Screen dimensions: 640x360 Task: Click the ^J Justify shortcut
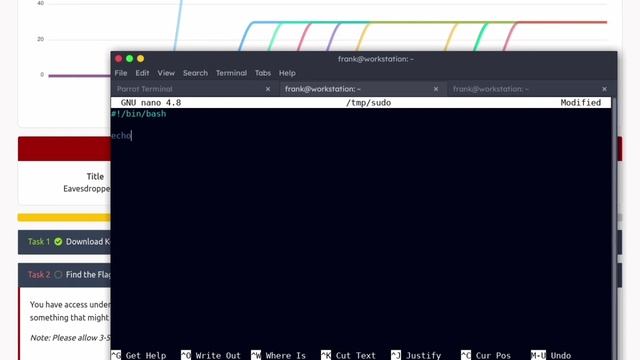click(416, 355)
